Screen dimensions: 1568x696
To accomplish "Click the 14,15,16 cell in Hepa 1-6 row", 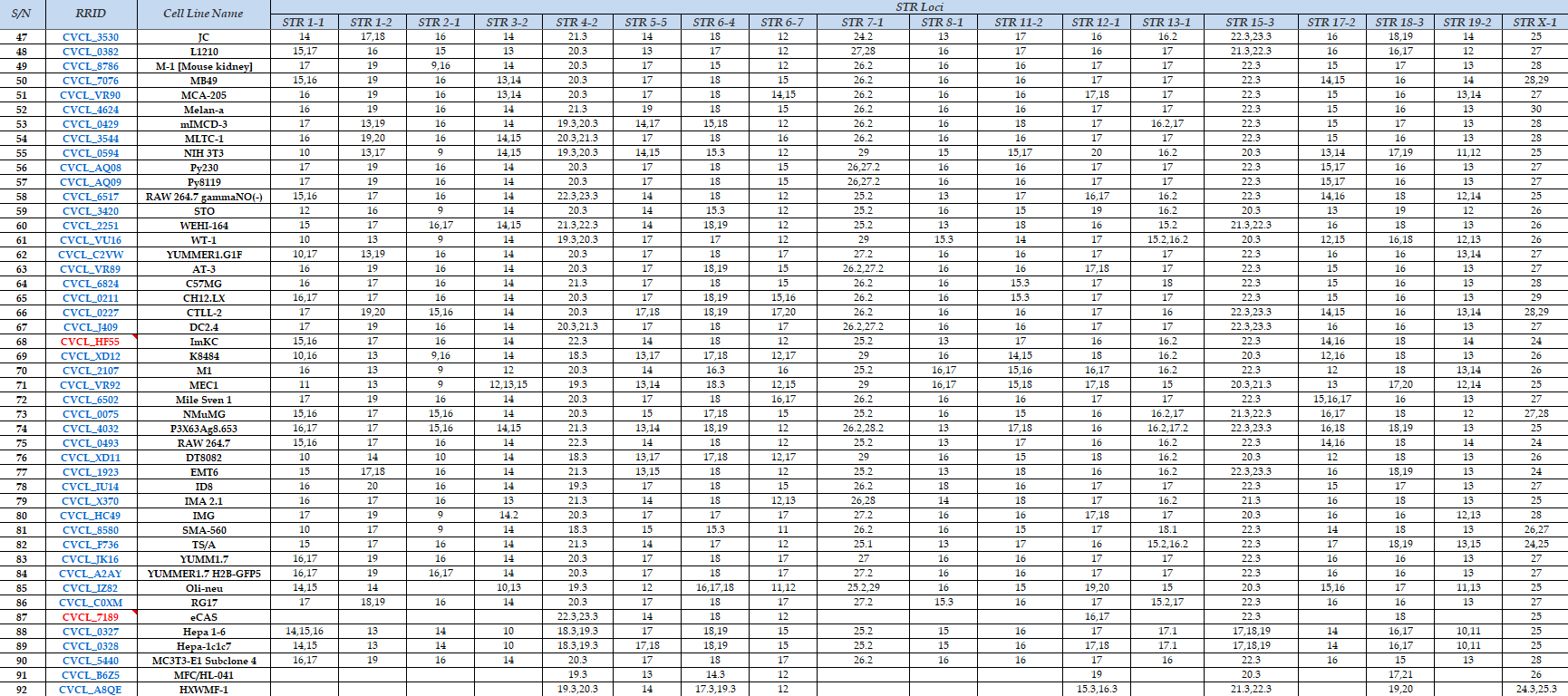I will tap(304, 632).
